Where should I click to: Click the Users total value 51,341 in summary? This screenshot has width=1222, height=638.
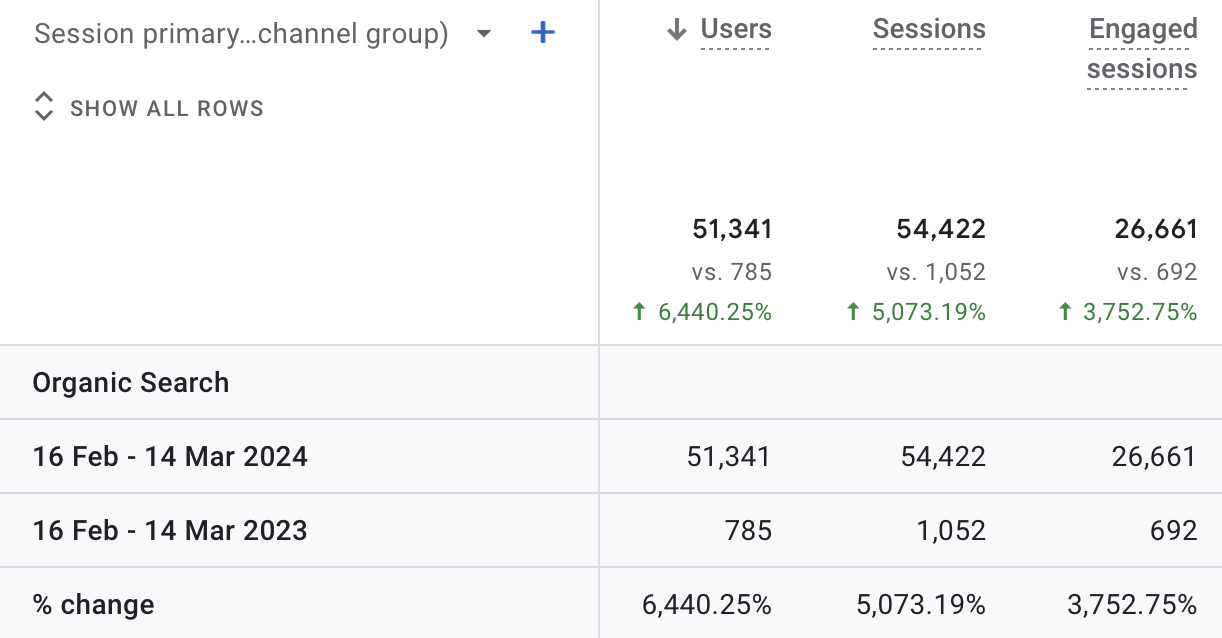point(732,229)
